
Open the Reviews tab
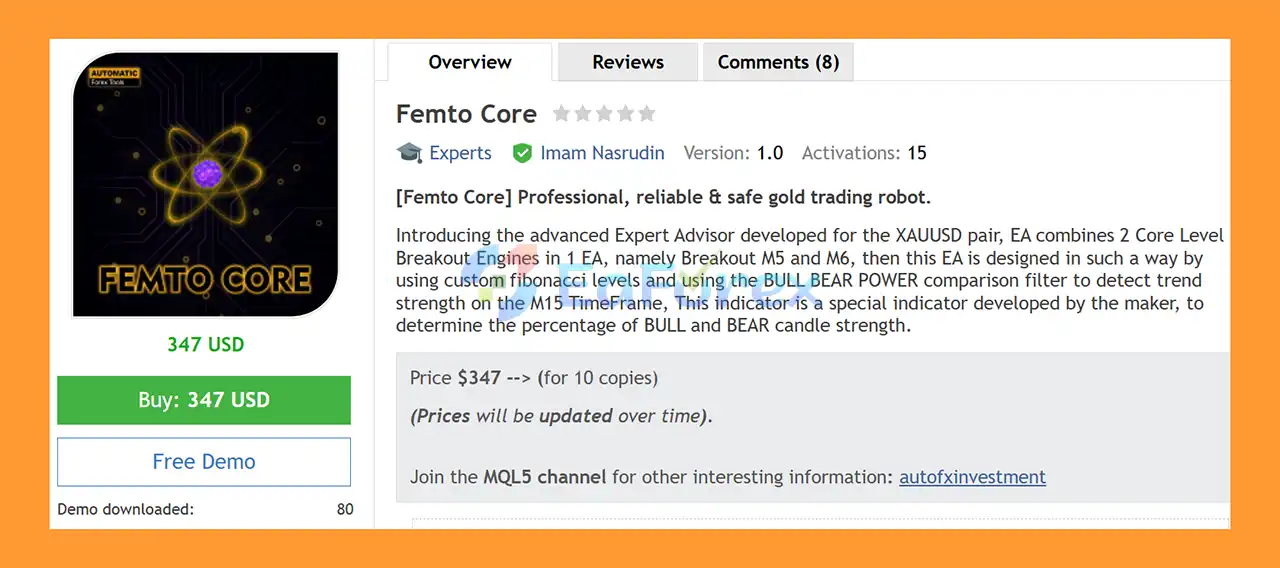click(x=628, y=62)
